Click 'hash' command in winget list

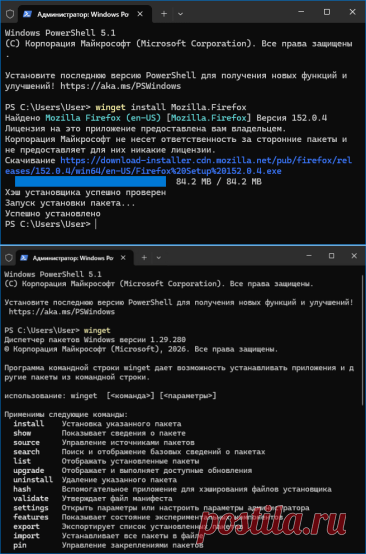coord(22,489)
